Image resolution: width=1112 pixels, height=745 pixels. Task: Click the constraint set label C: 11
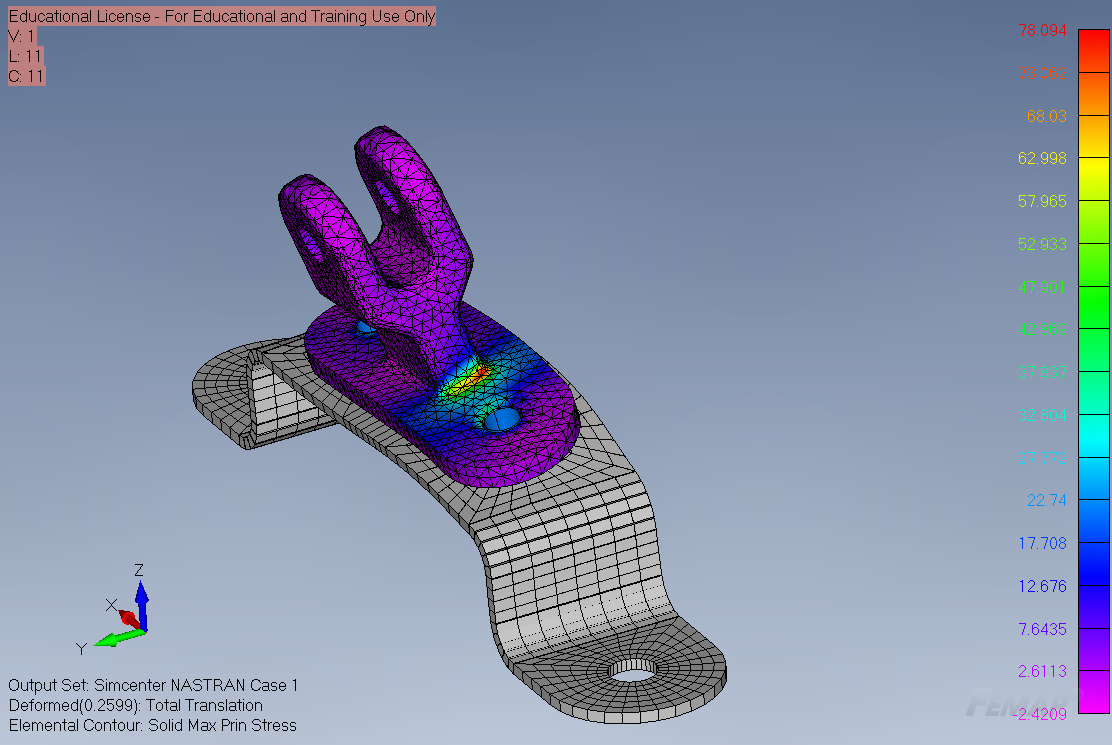[26, 76]
